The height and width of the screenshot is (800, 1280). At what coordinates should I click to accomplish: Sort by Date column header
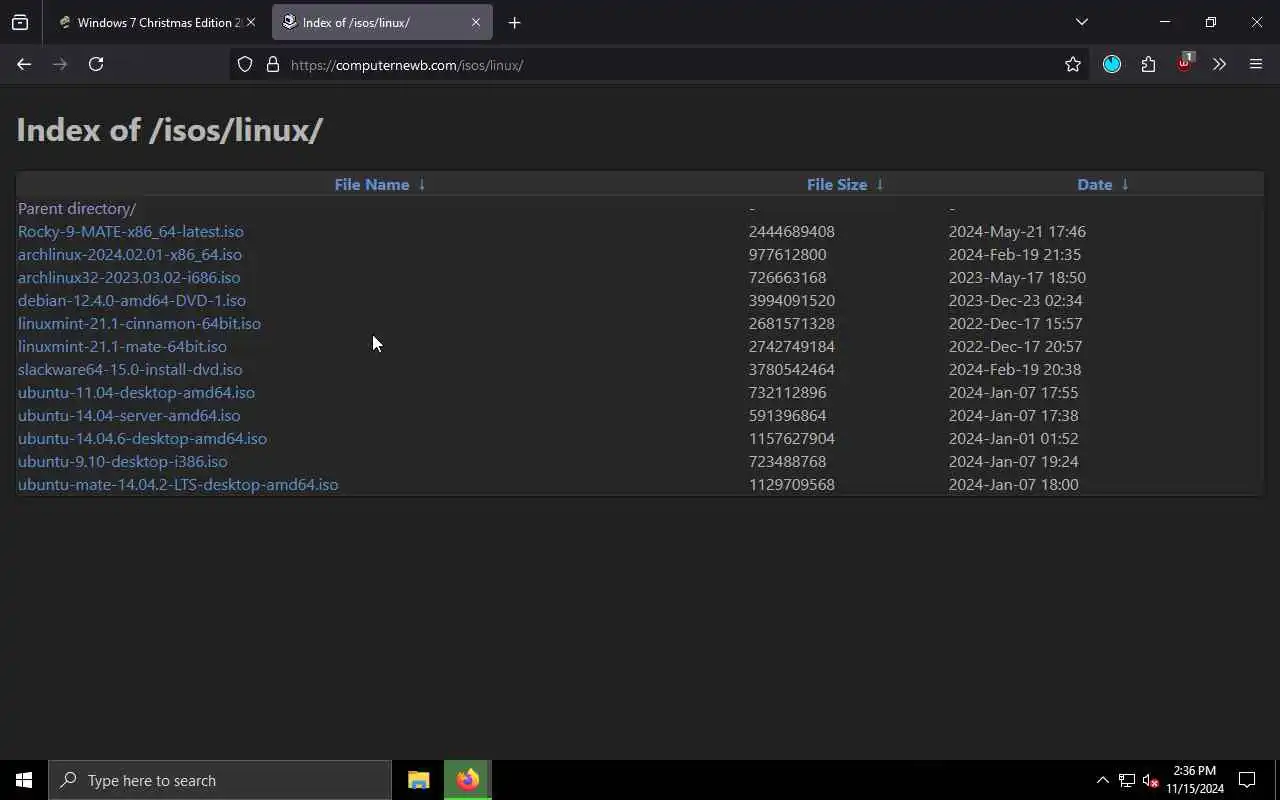(x=1095, y=184)
